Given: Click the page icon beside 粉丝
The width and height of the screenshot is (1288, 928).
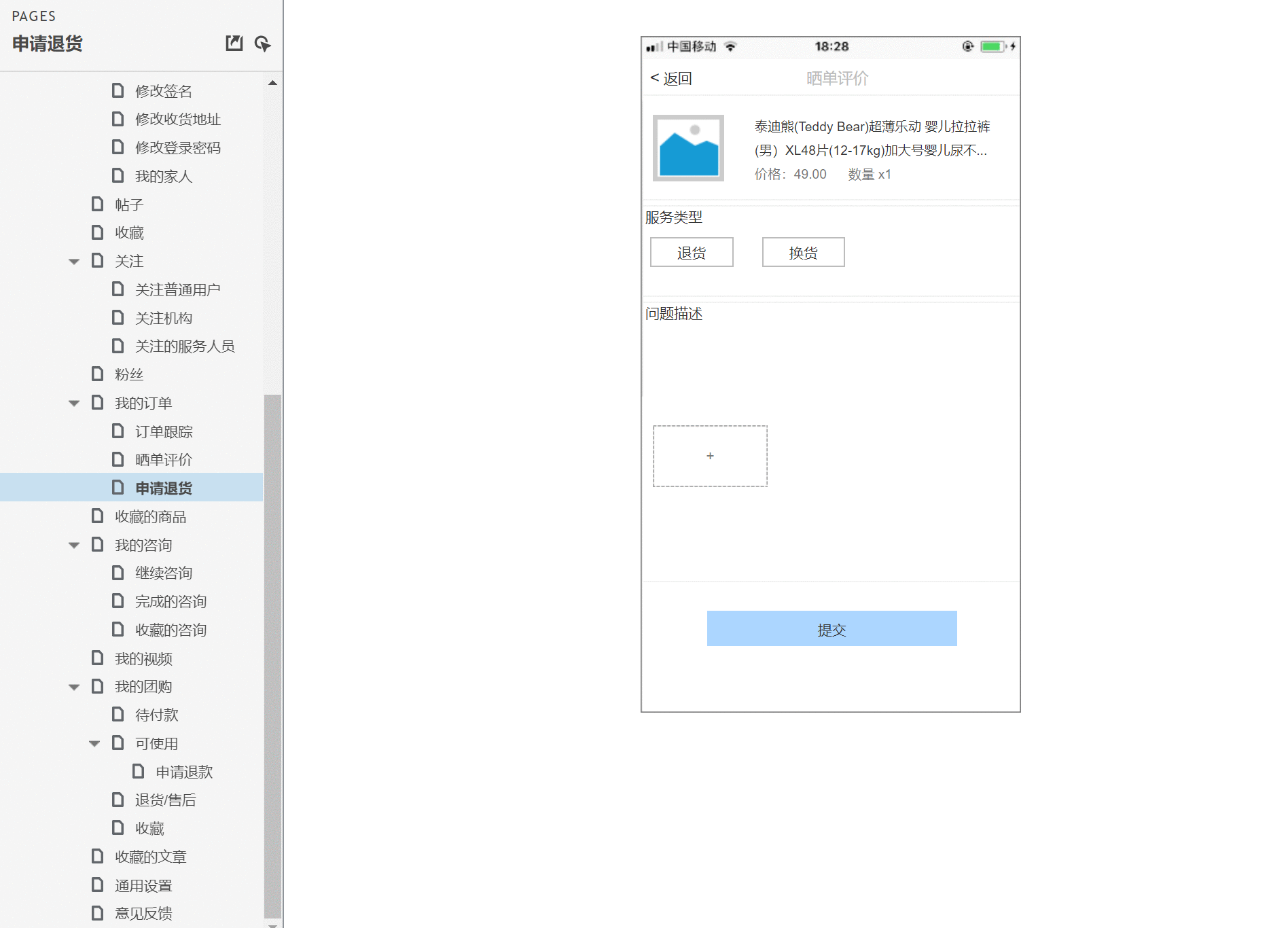Looking at the screenshot, I should click(97, 374).
